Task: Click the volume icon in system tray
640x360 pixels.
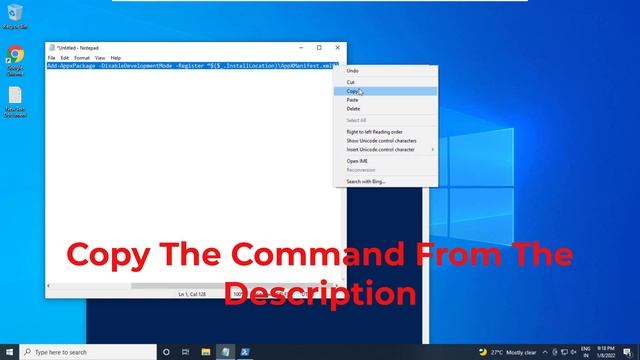Action: point(573,352)
